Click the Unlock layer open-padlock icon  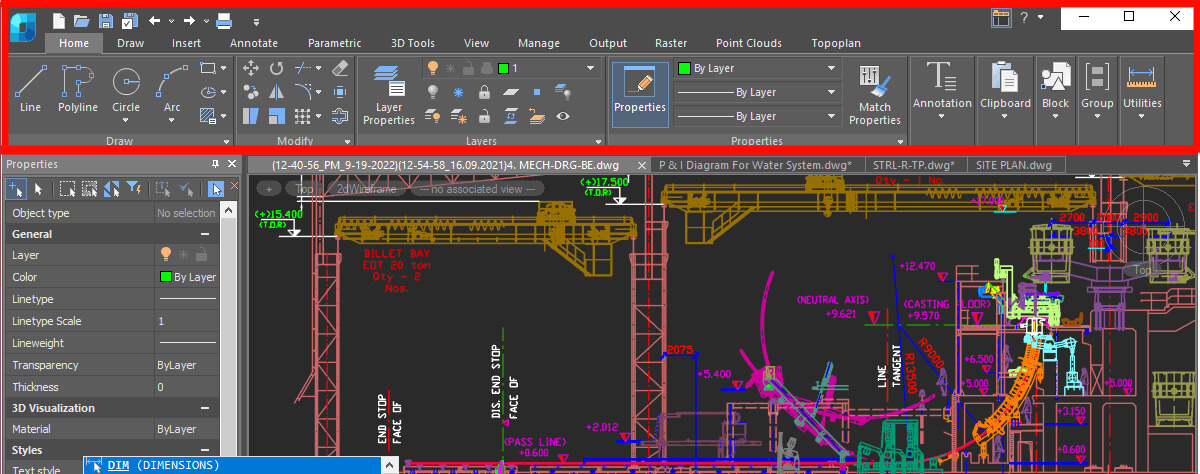tap(484, 116)
